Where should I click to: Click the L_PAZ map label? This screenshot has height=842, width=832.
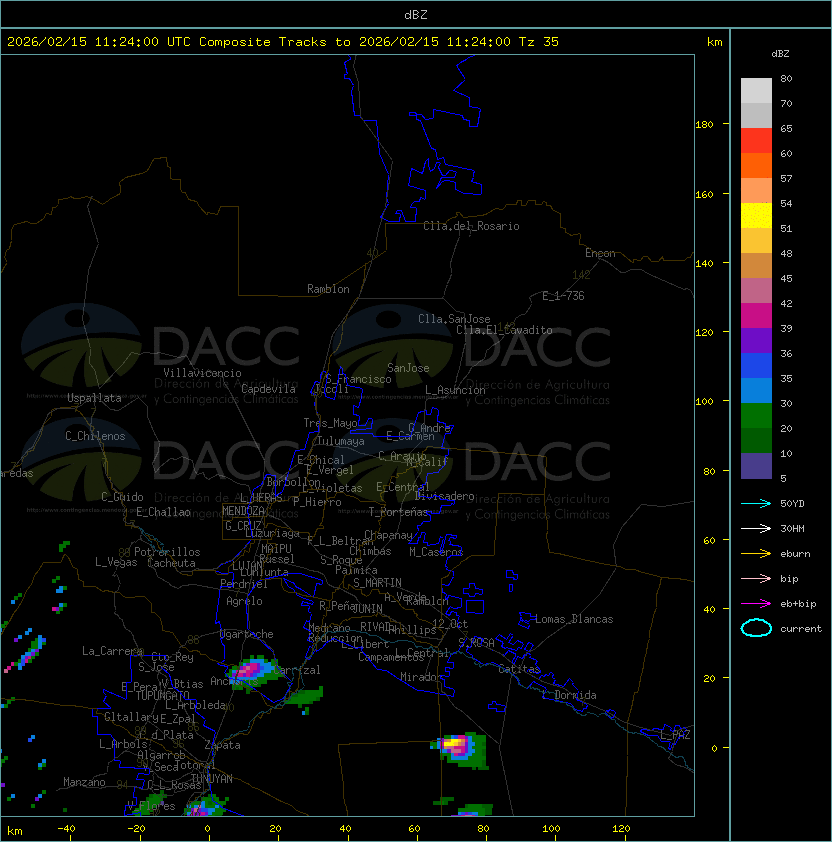point(675,734)
